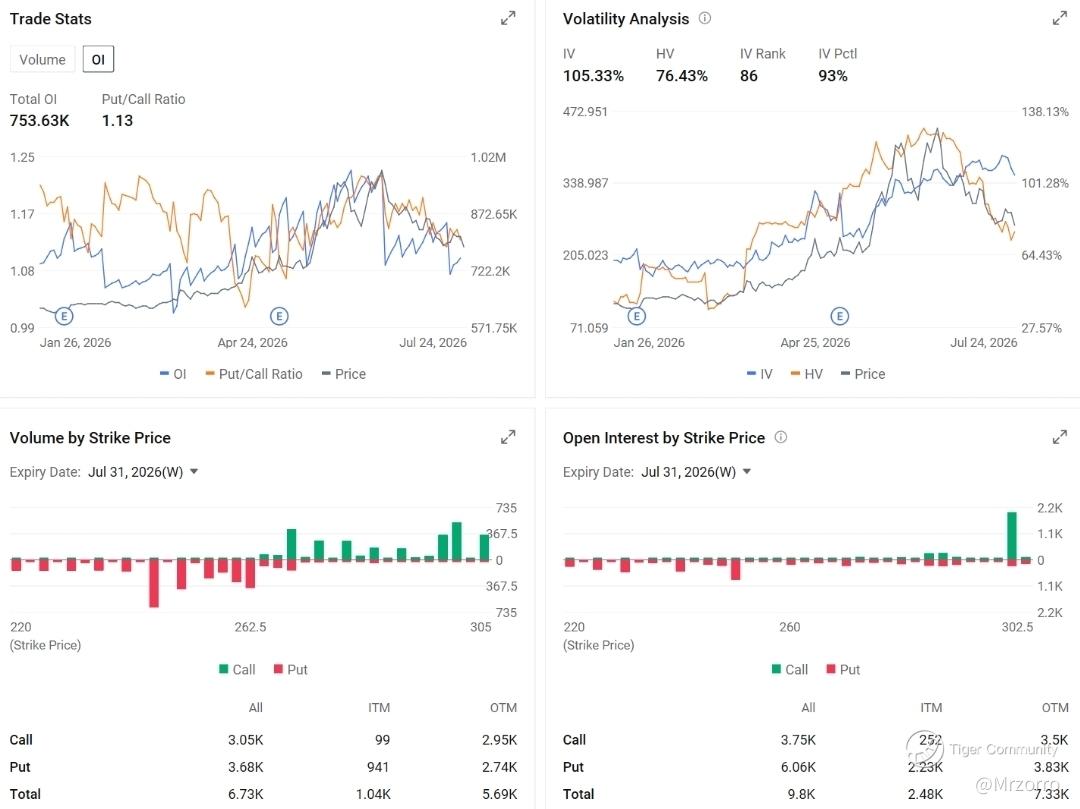The width and height of the screenshot is (1080, 809).
Task: Click Call All open interest 3.75K
Action: point(798,739)
